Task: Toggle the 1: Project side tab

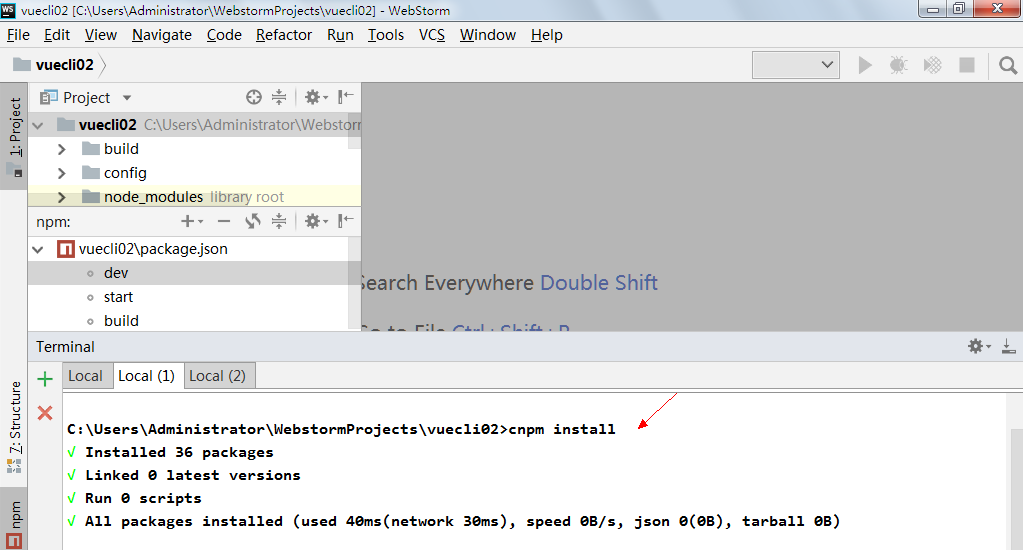Action: [14, 136]
